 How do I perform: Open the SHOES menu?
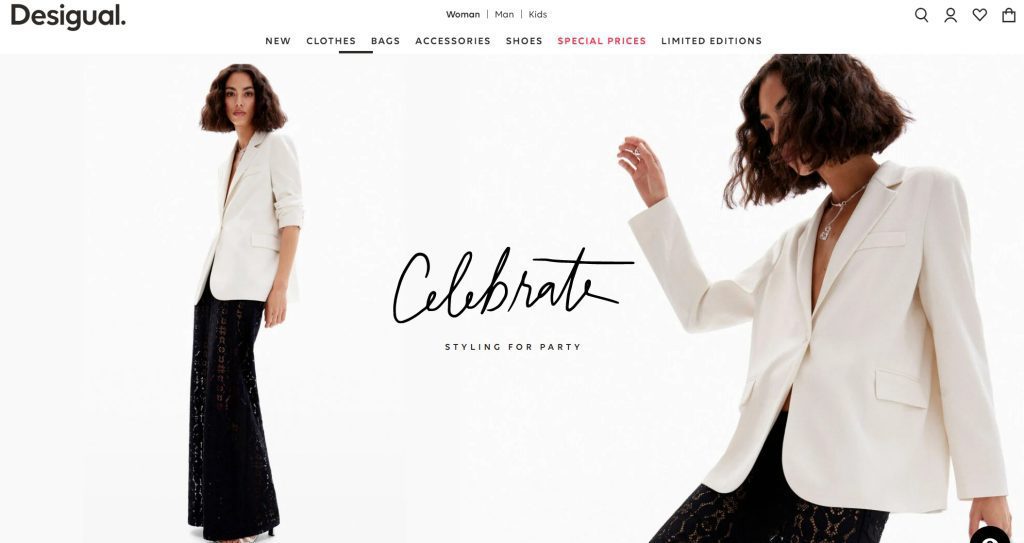click(x=524, y=41)
